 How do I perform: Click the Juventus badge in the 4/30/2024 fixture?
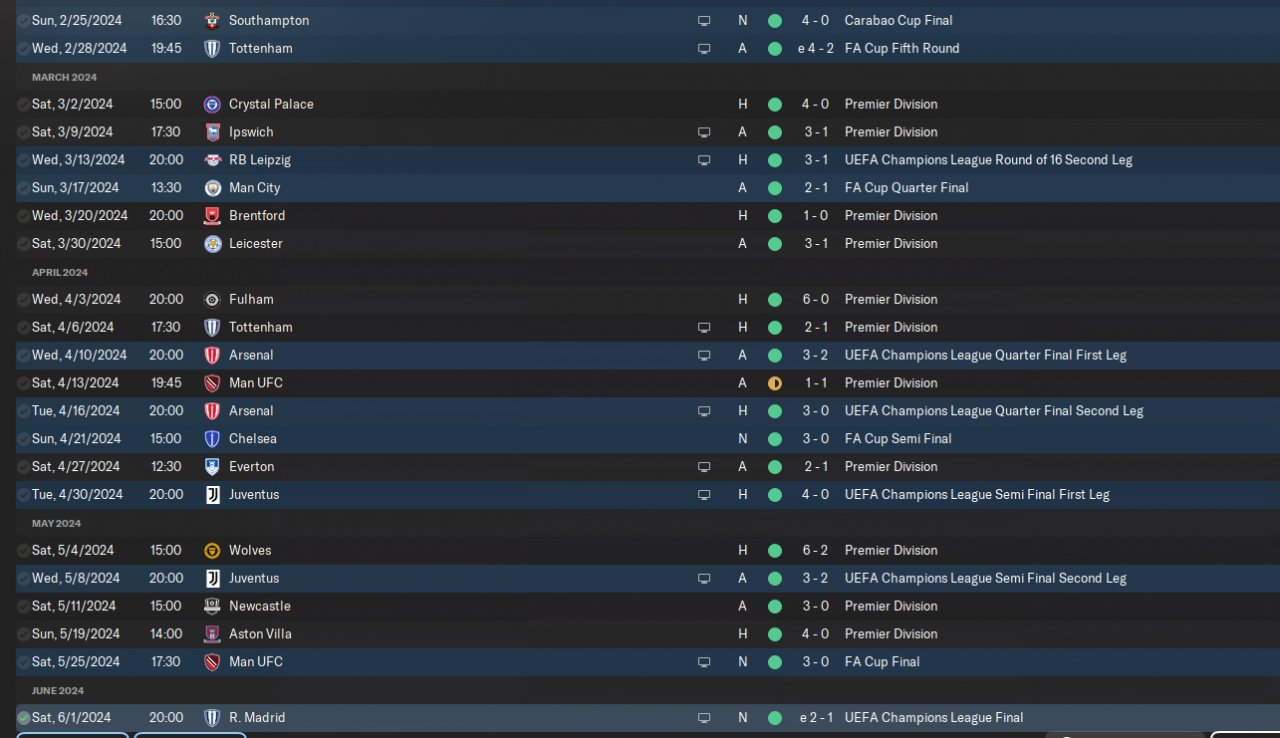click(x=212, y=494)
